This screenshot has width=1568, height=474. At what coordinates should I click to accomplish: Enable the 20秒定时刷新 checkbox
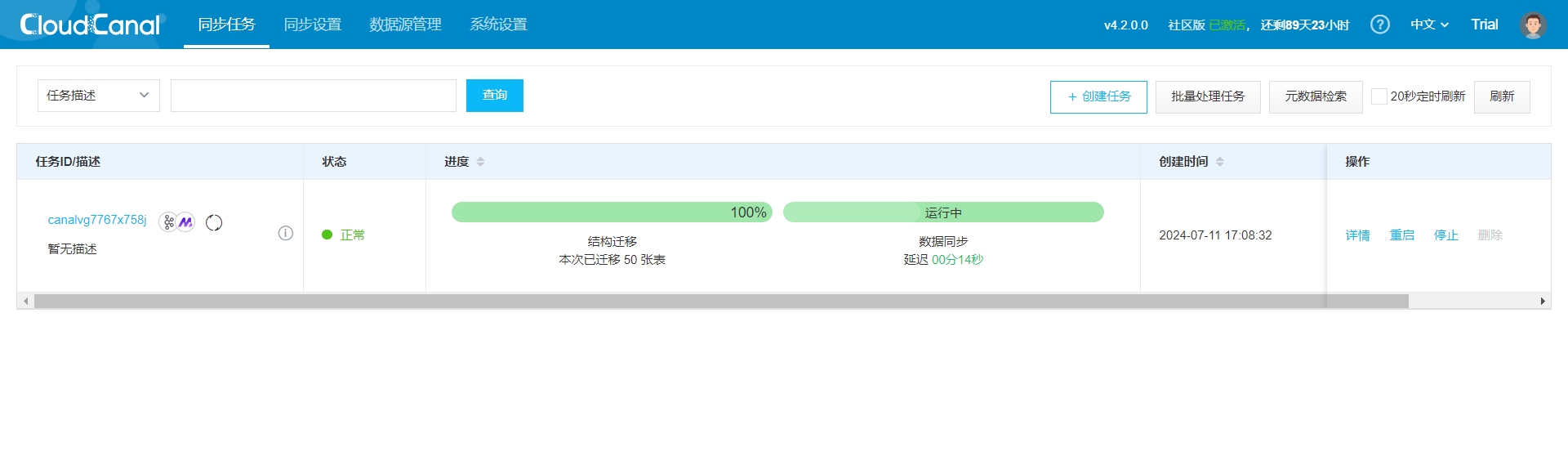(x=1379, y=96)
